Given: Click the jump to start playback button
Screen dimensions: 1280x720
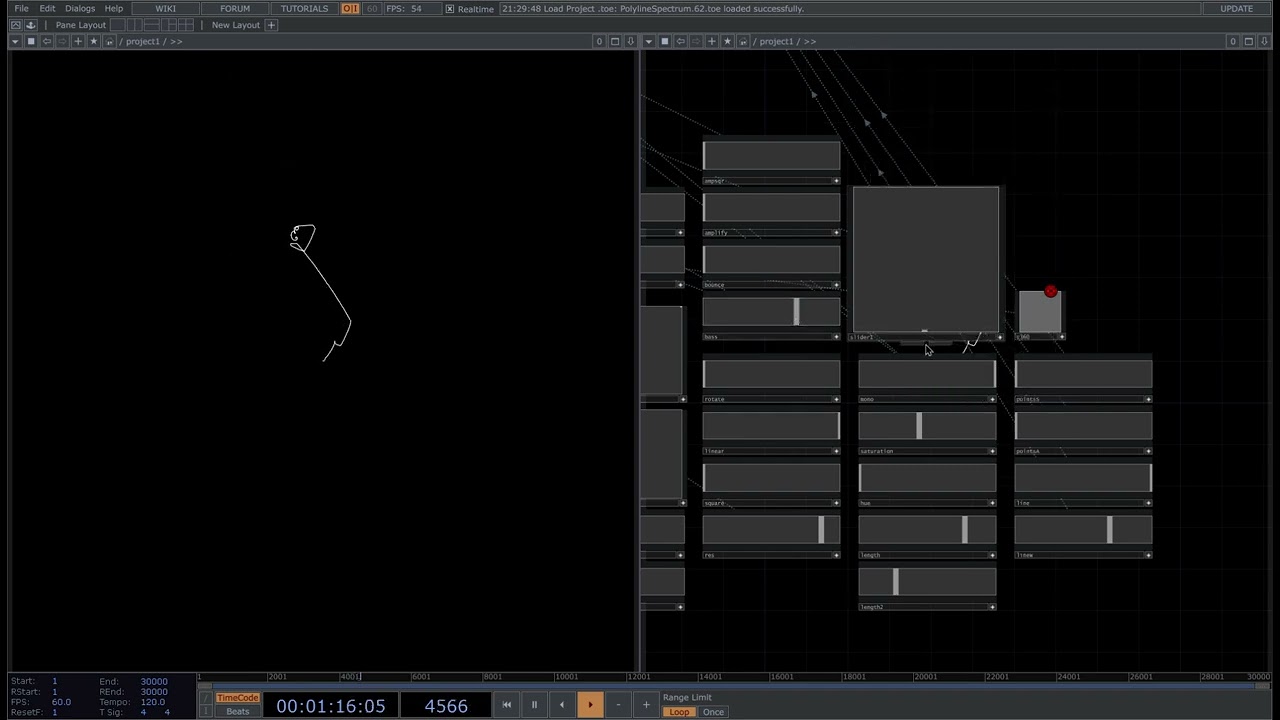Looking at the screenshot, I should point(506,705).
